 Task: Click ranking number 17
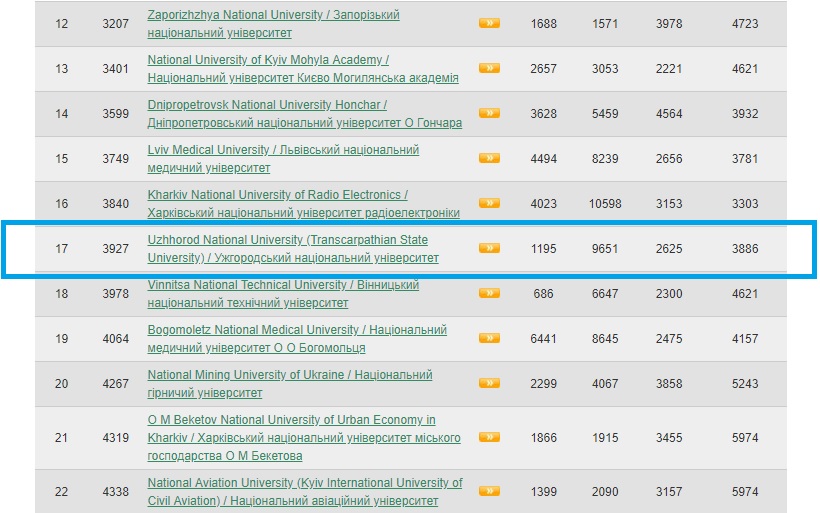pyautogui.click(x=62, y=249)
